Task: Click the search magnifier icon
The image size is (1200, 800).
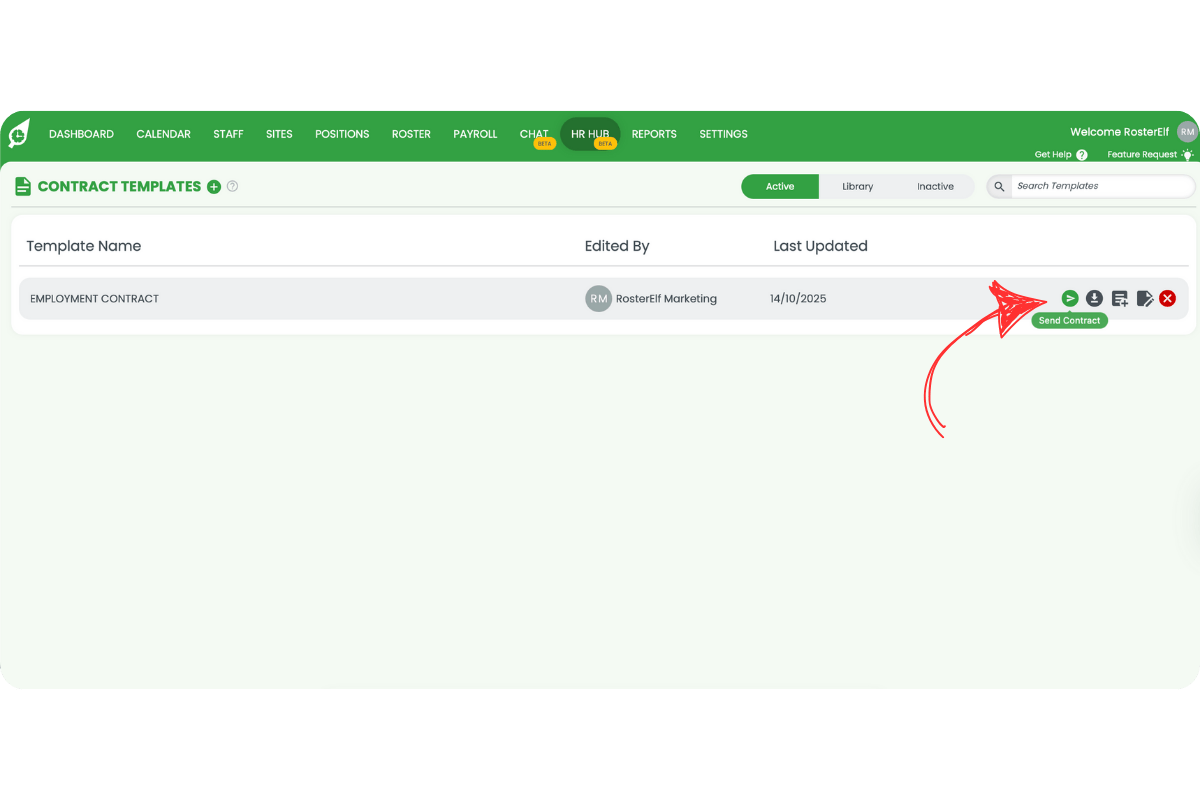Action: (x=998, y=186)
